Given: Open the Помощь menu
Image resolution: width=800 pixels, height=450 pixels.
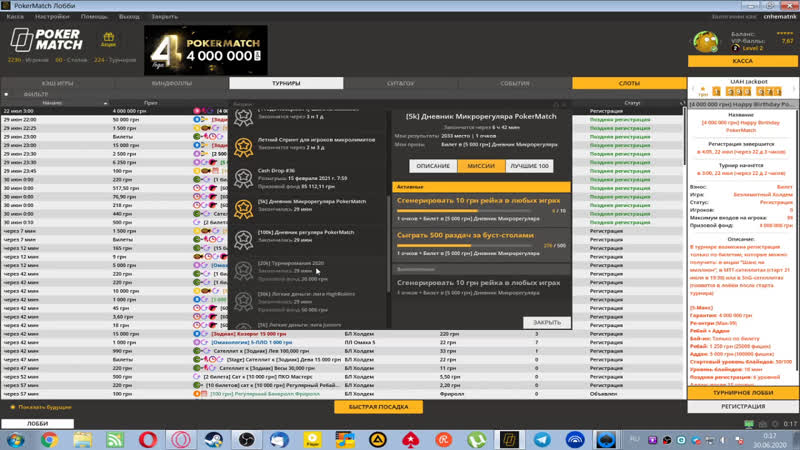Looking at the screenshot, I should [x=94, y=16].
